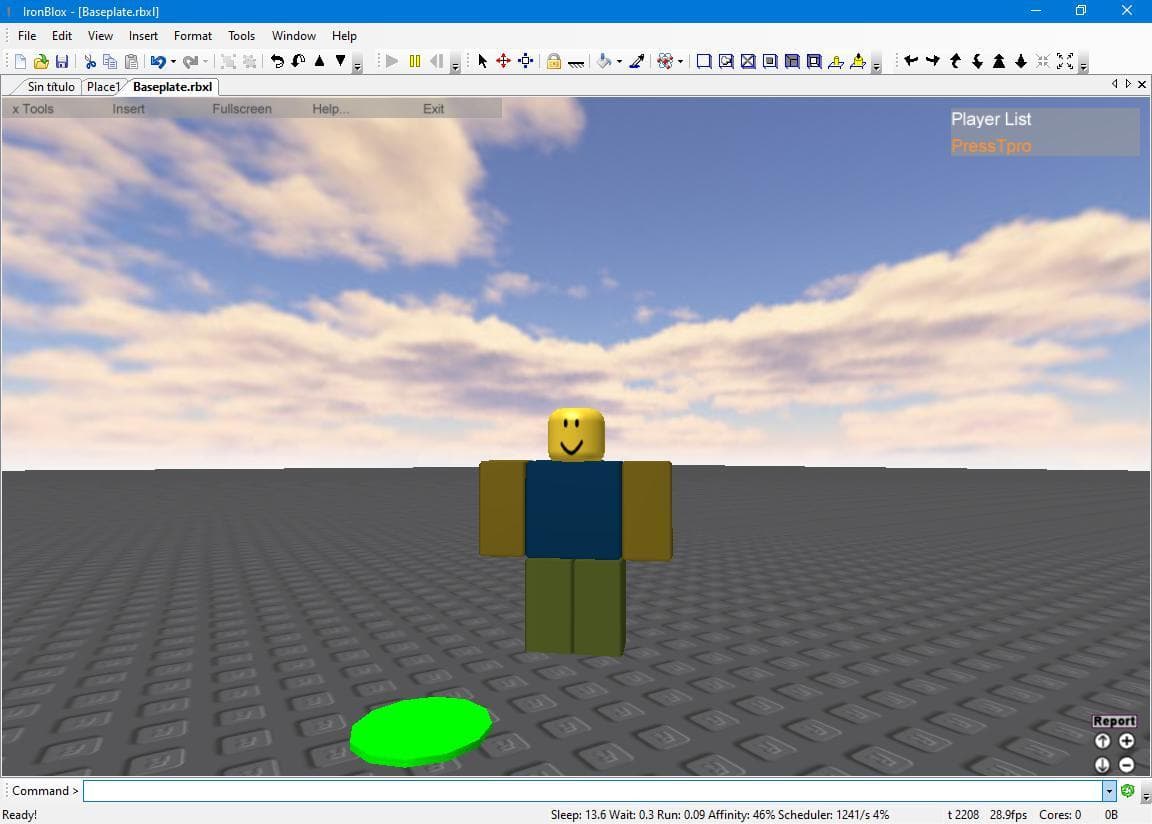Focus the Command input field
Viewport: 1152px width, 824px height.
tap(592, 791)
